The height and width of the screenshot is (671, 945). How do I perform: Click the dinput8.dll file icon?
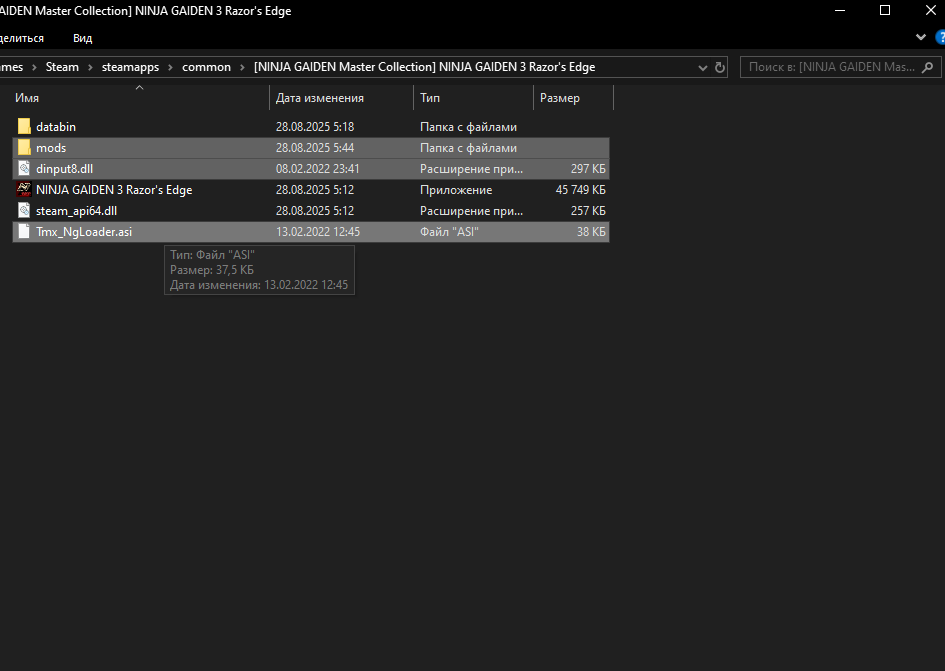coord(24,169)
